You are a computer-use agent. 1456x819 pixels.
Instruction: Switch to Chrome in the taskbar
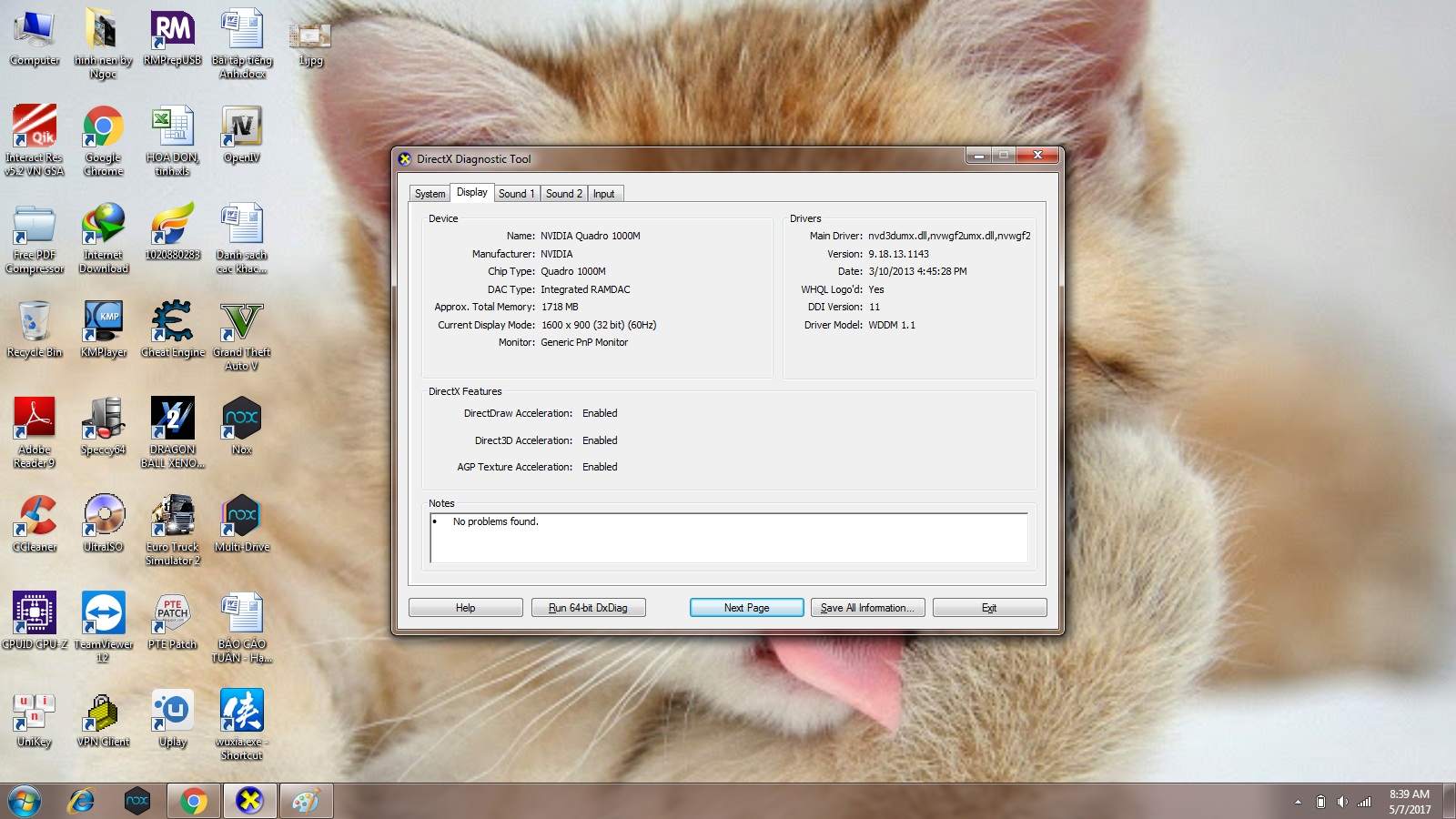[x=193, y=802]
